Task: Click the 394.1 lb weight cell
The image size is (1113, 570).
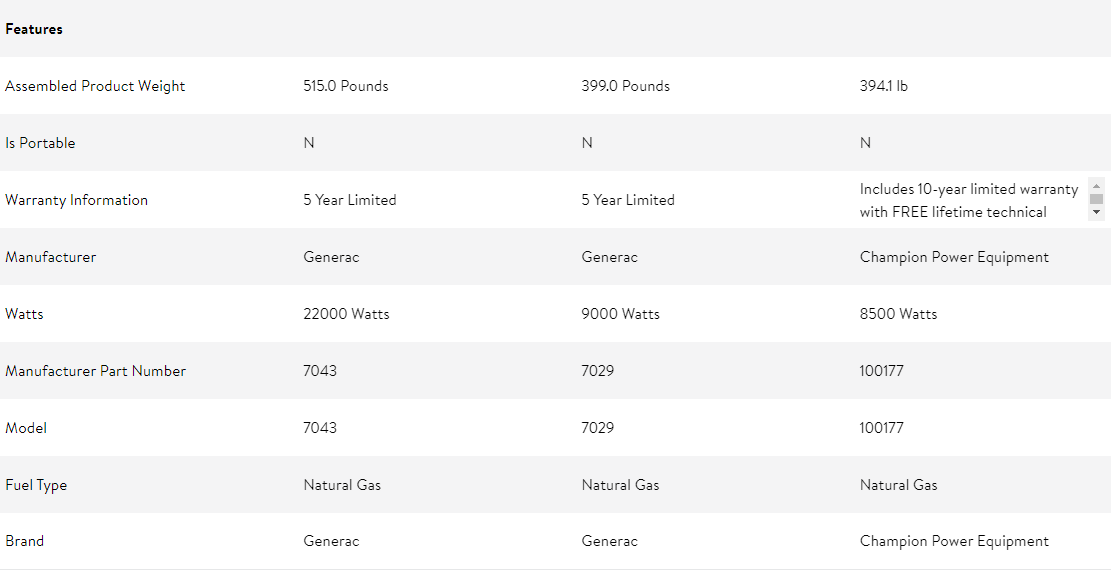Action: (883, 86)
